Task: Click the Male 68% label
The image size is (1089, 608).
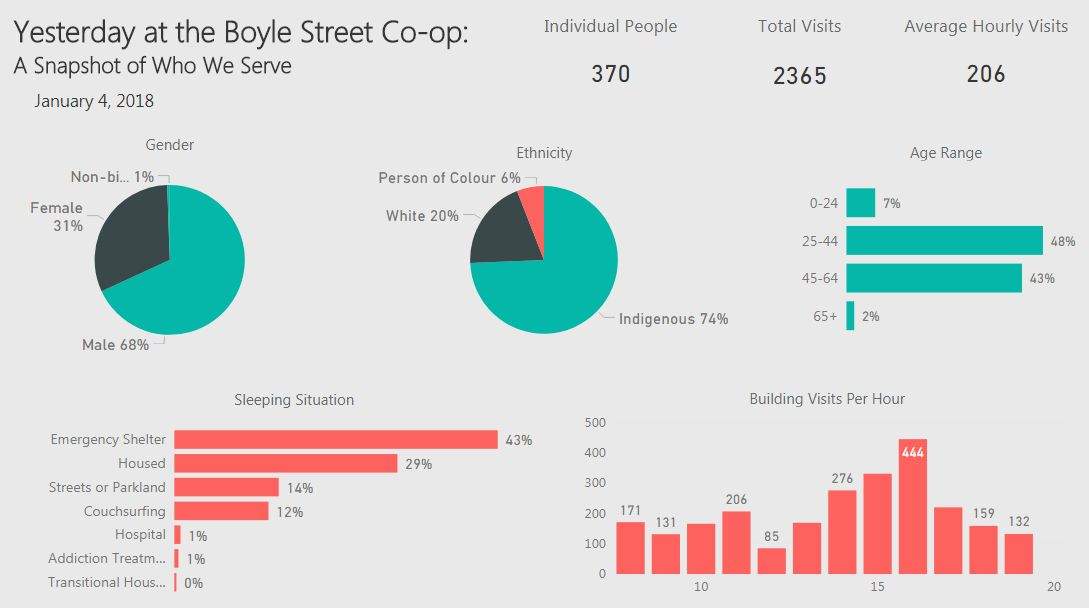Action: click(115, 345)
